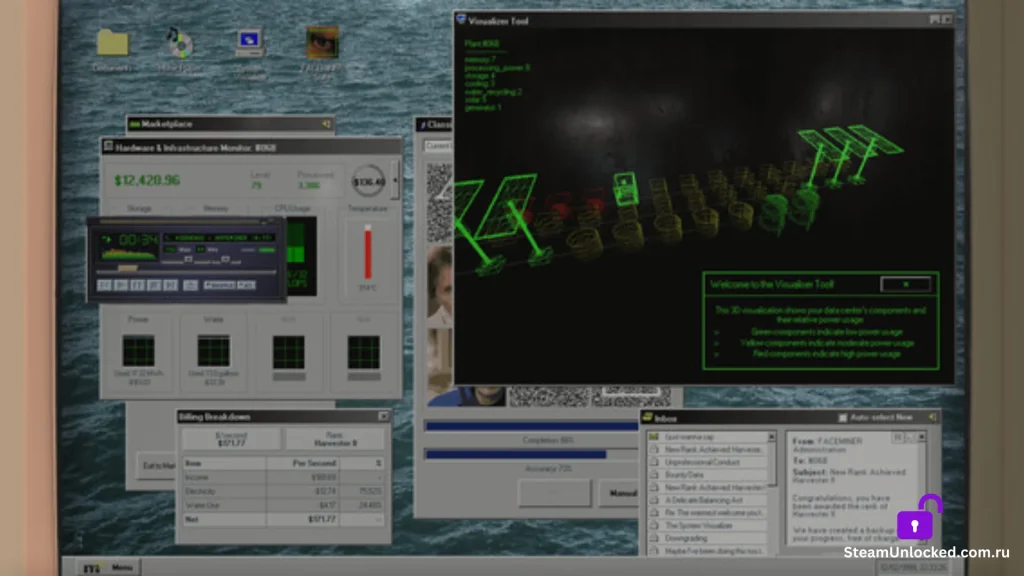Screen dimensions: 1024x576
Task: Click the red temperature gauge bar
Action: coord(368,252)
